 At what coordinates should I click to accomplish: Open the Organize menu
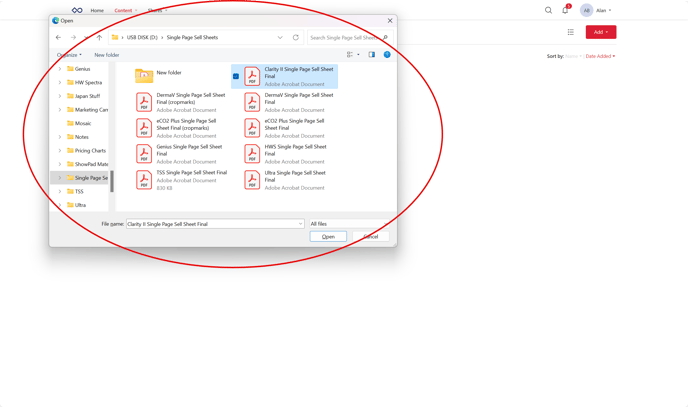point(69,55)
